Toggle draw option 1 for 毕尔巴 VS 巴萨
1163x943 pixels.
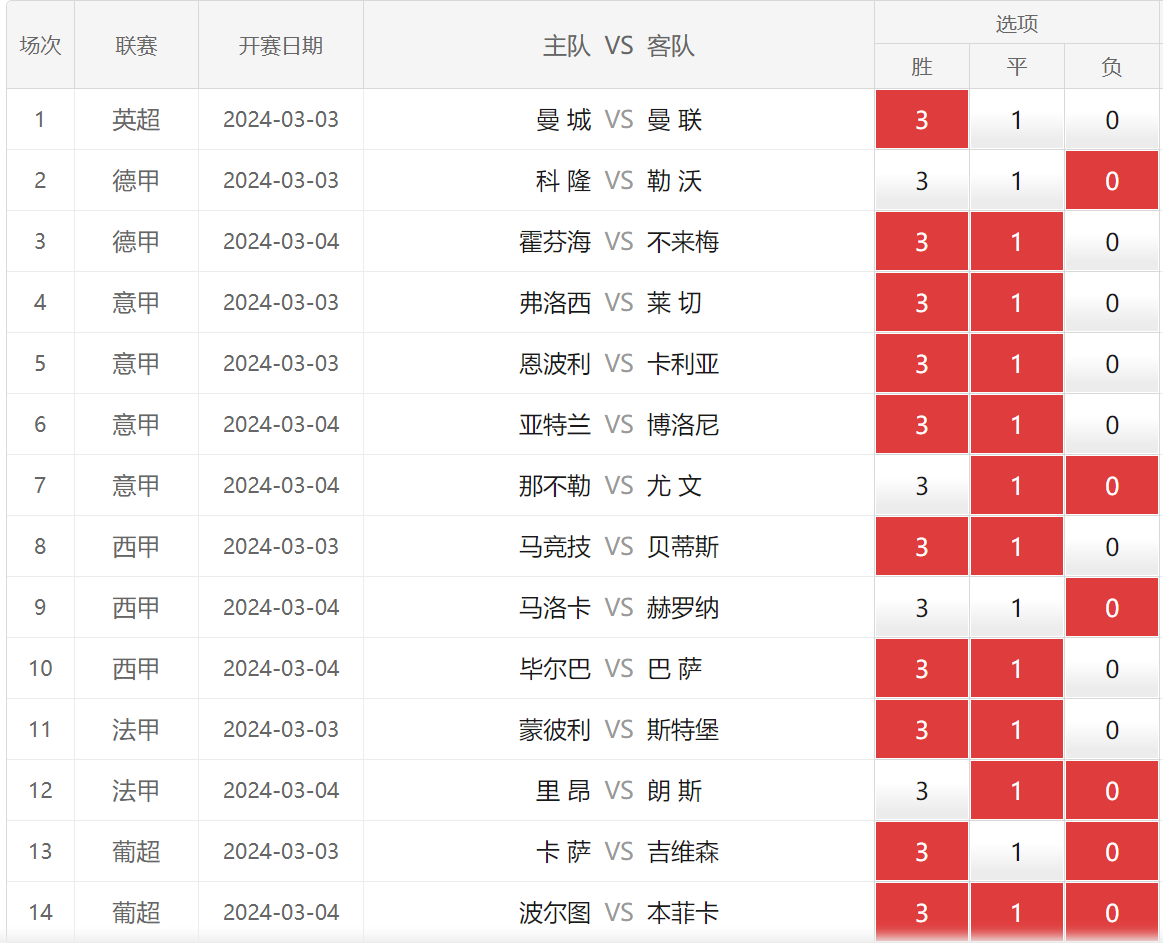[x=1016, y=668]
